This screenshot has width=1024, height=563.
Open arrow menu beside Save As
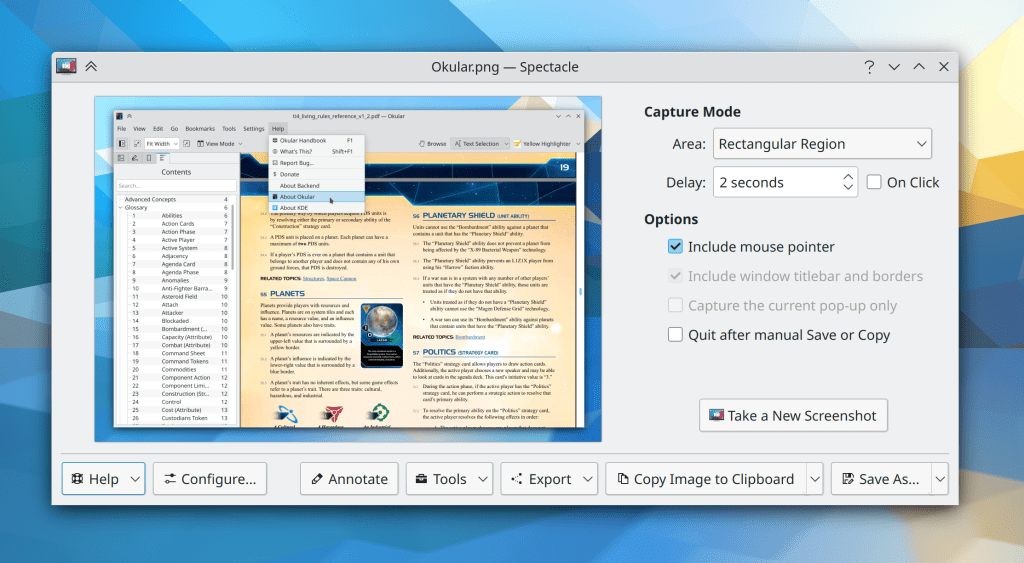939,479
